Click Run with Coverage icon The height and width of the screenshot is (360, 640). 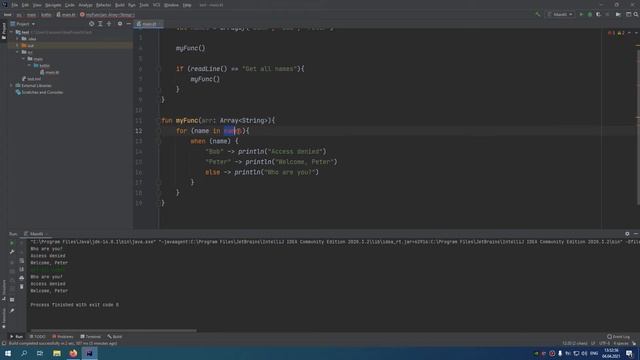click(x=598, y=14)
